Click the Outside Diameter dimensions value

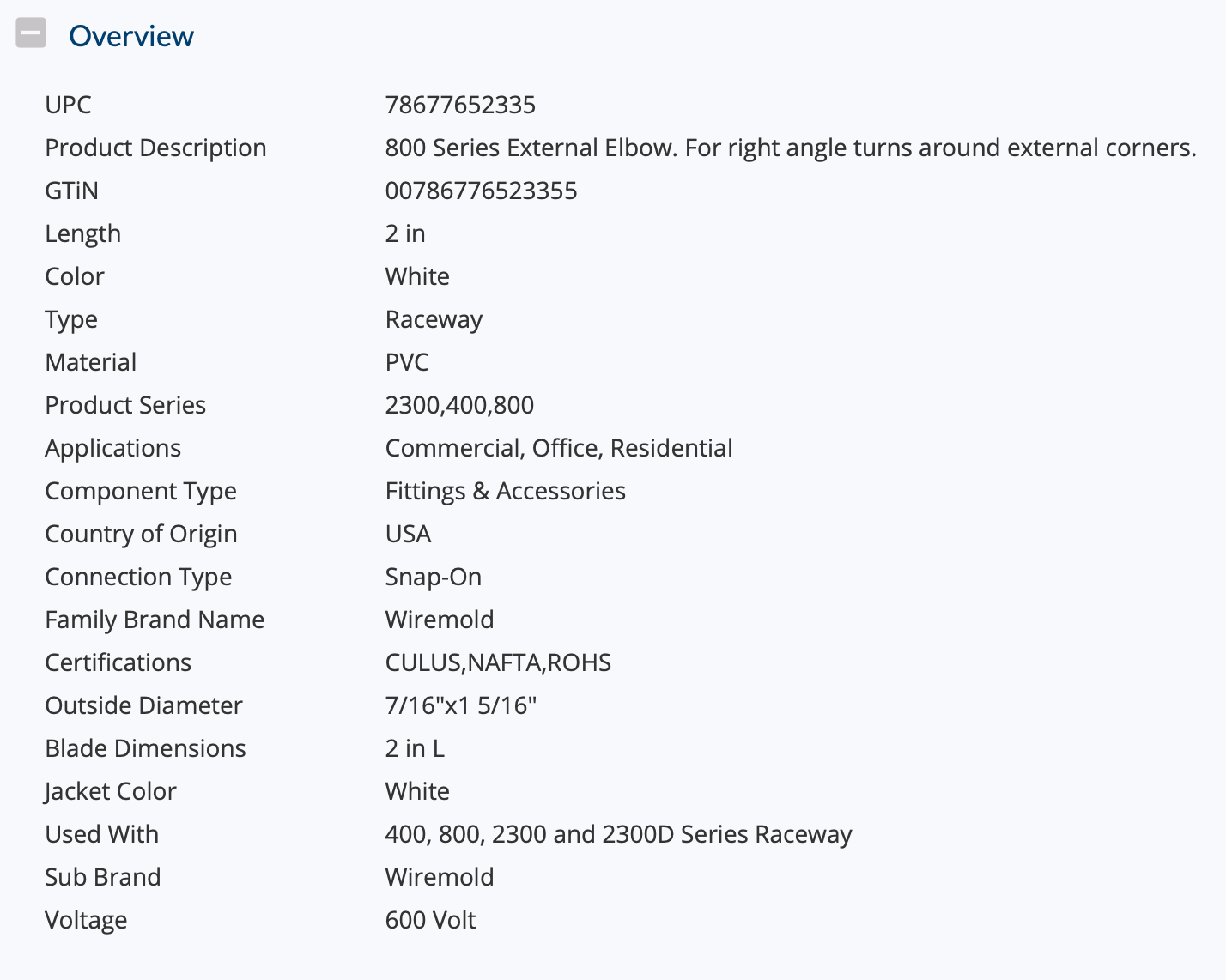pos(461,705)
